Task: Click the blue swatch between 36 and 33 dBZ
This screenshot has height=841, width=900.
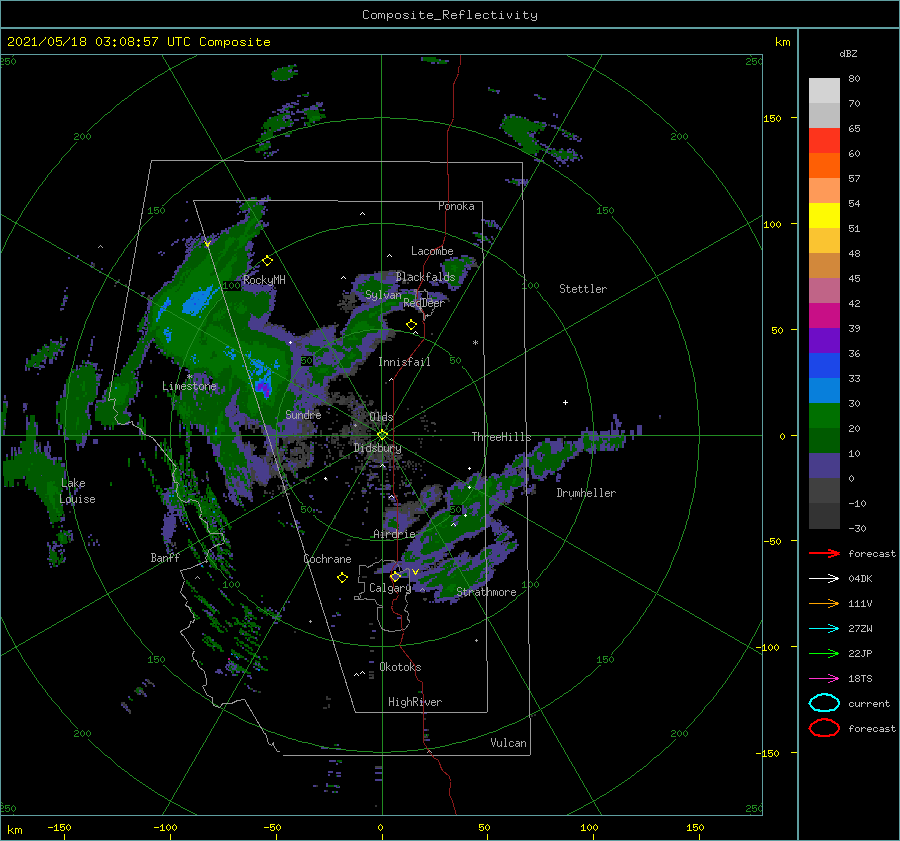Action: tap(824, 366)
